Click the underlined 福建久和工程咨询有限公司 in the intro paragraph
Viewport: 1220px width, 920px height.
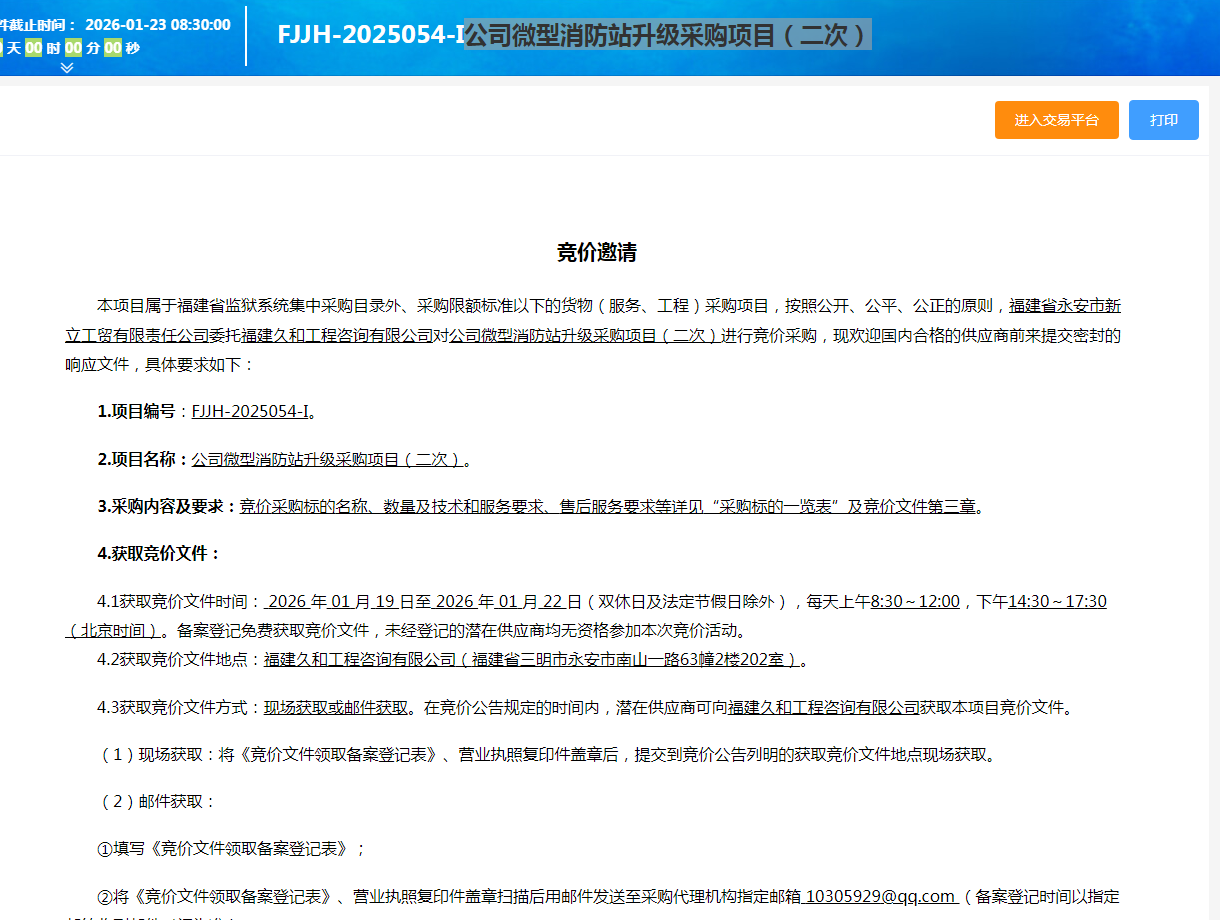[x=337, y=336]
